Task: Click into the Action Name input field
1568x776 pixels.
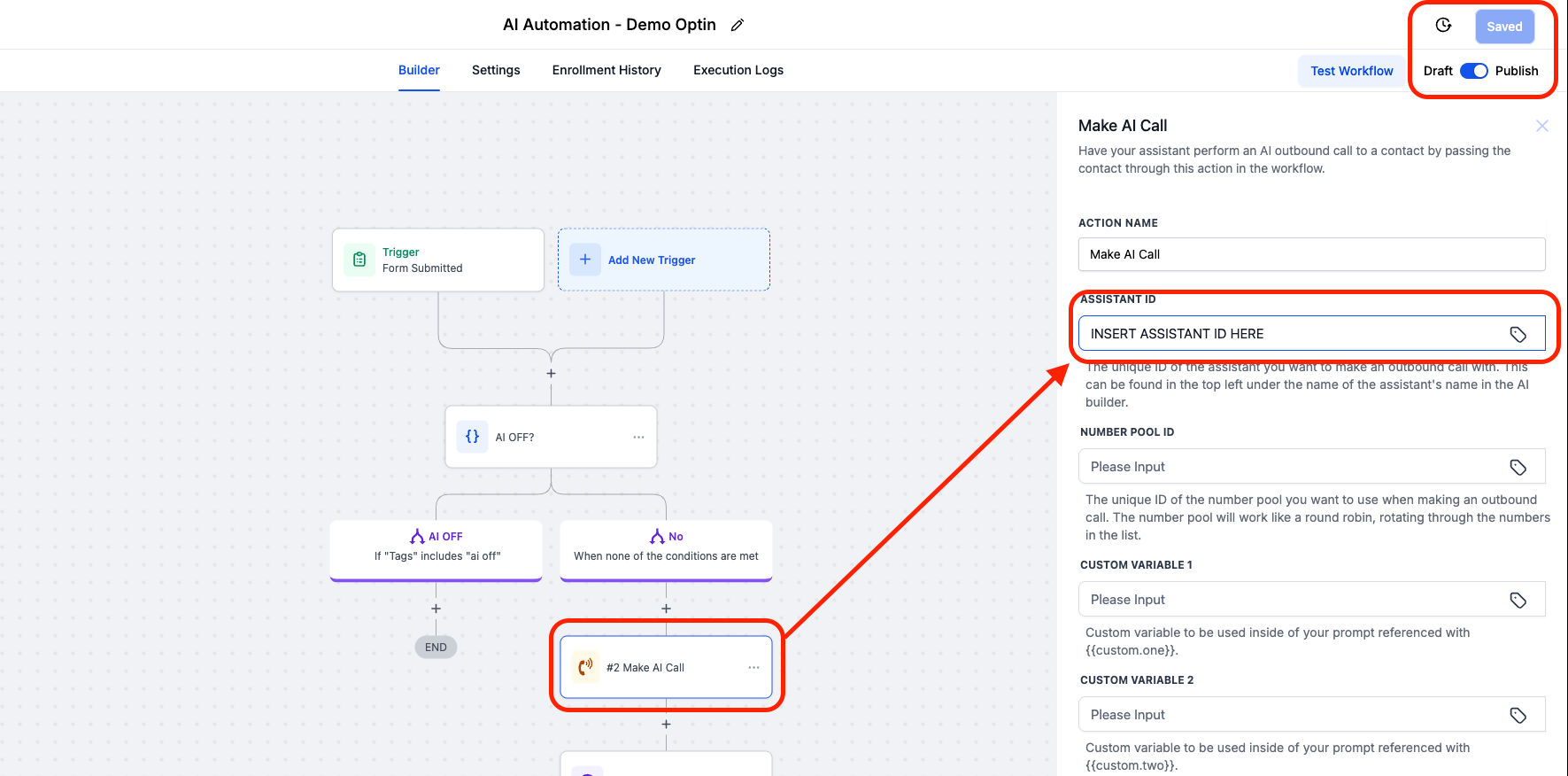Action: coord(1310,254)
